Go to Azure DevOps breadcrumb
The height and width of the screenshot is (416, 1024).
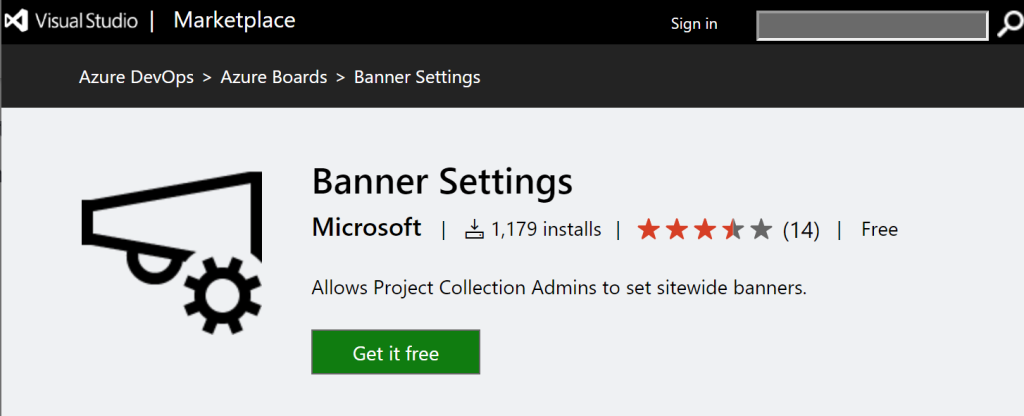[136, 77]
